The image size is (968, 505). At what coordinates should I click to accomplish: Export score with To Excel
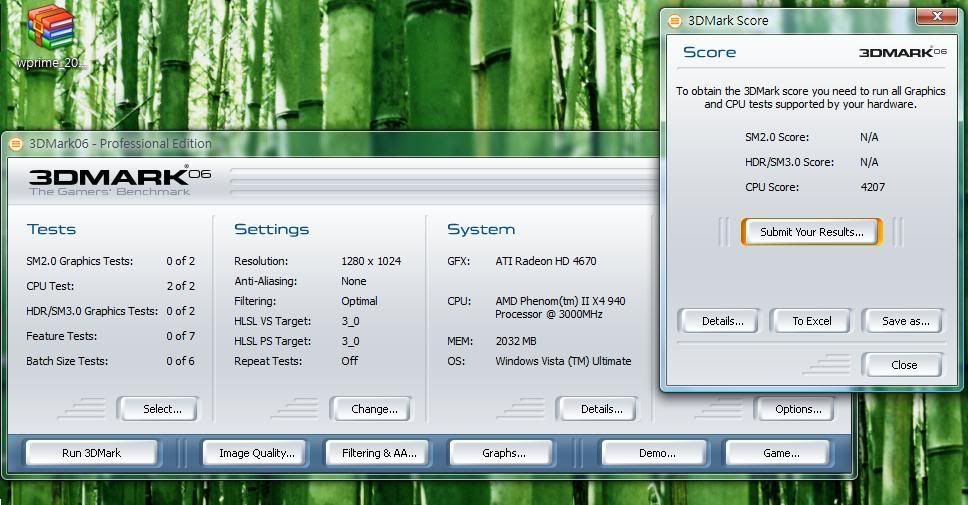pos(811,321)
